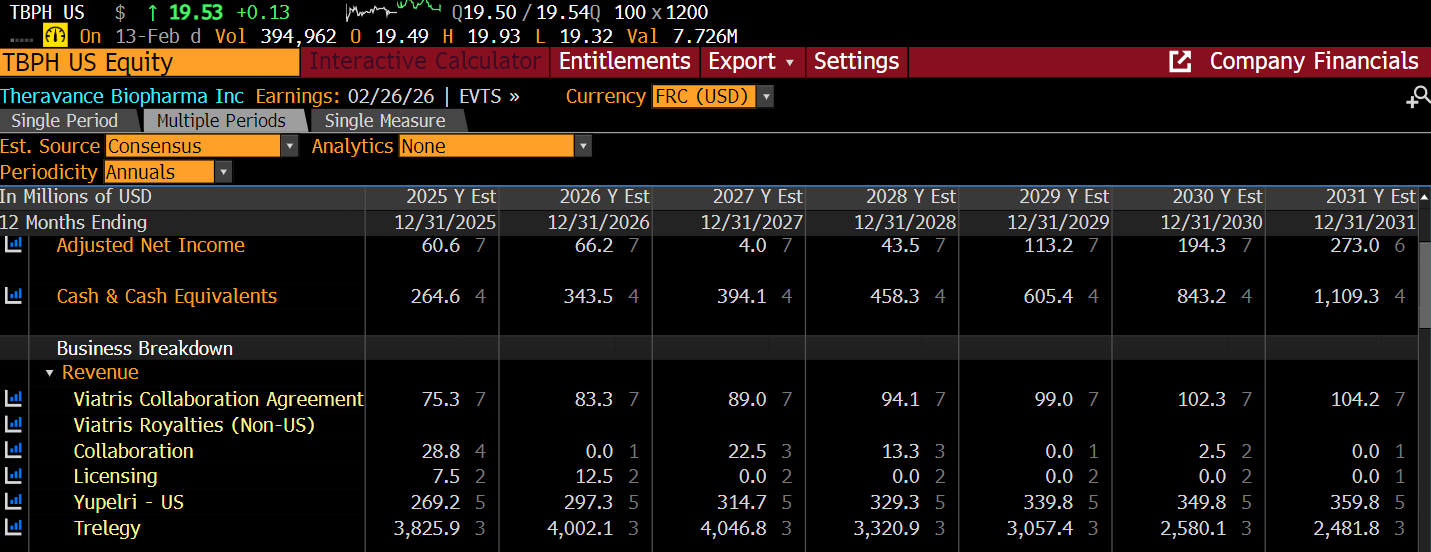Click Collaboration 2025 value 28.8

point(441,451)
